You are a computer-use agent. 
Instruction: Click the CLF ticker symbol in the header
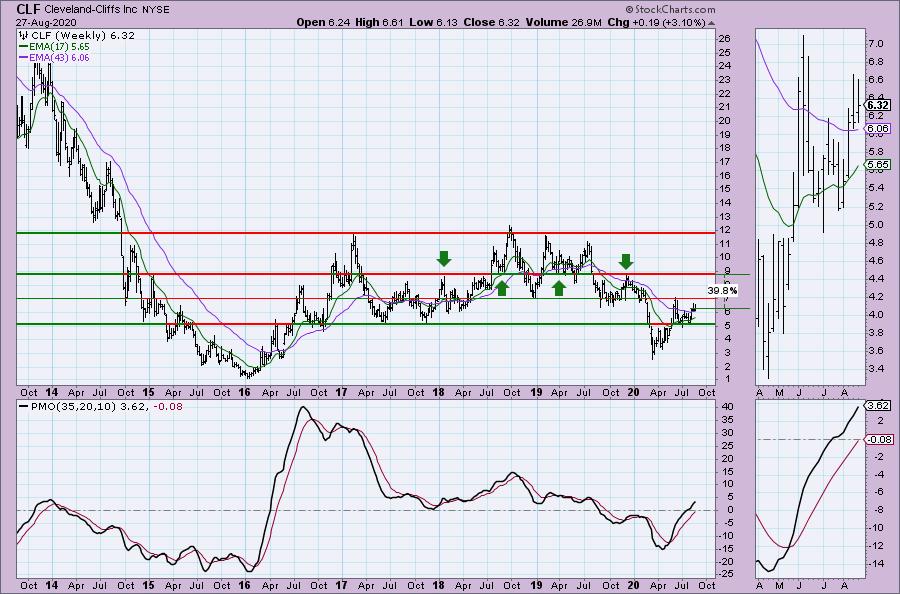pos(29,9)
